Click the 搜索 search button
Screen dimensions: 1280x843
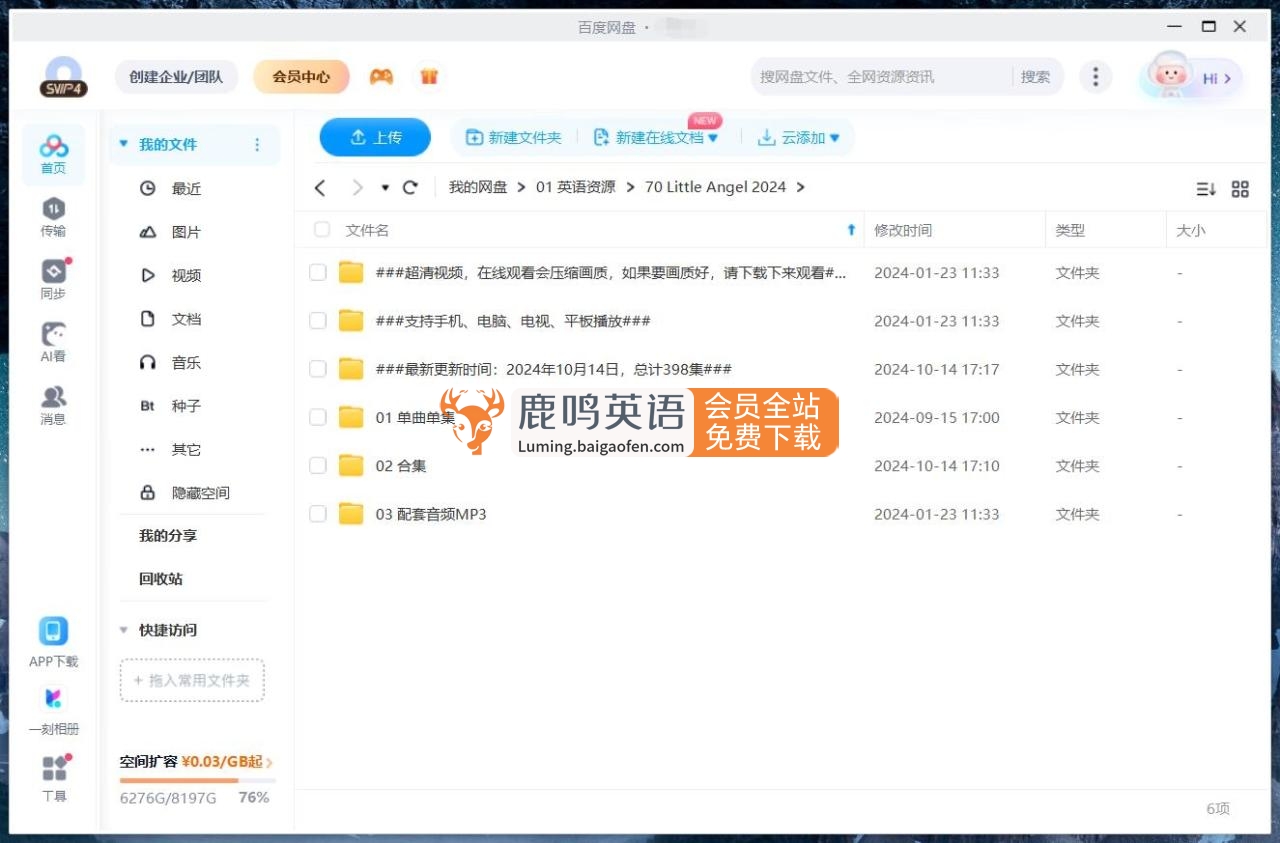click(1035, 77)
